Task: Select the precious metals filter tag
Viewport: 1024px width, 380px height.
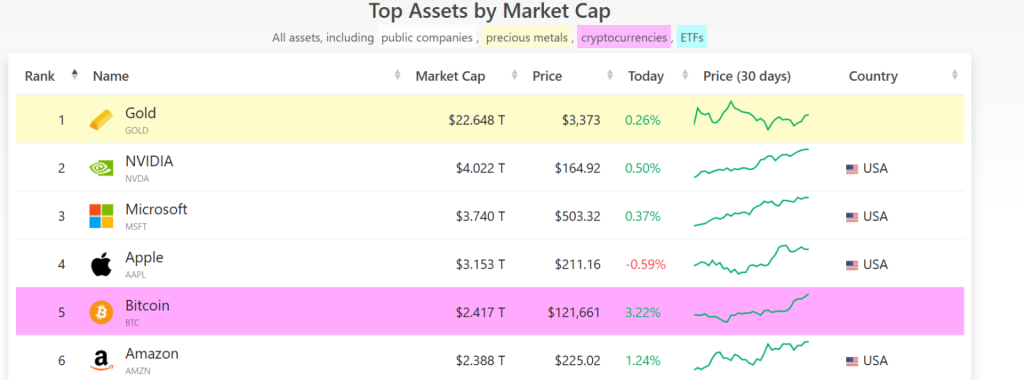Action: click(x=527, y=37)
